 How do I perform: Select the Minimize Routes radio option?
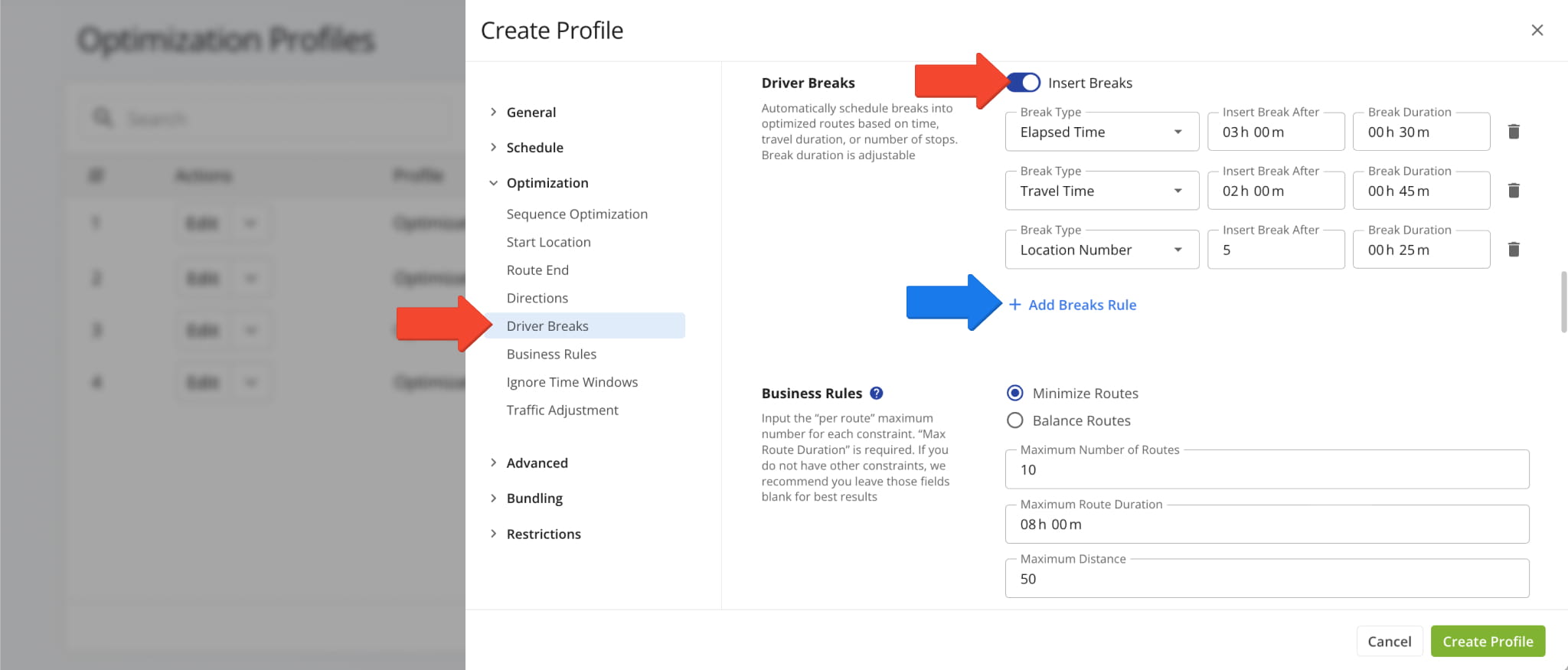[1015, 393]
